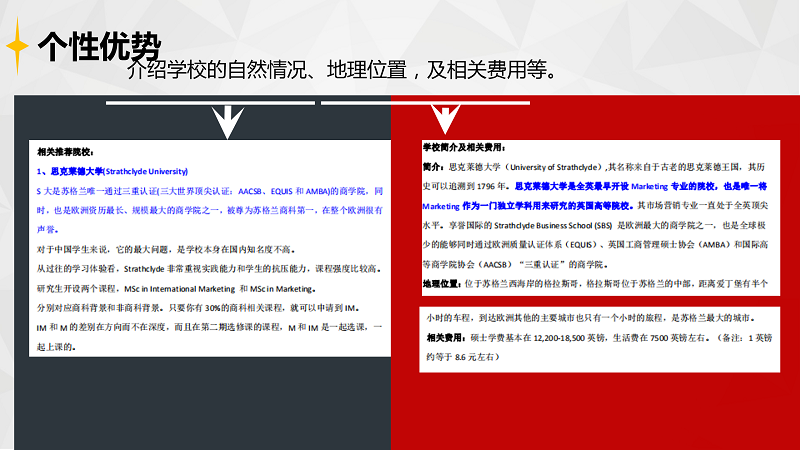Click the blue heading "1、思克莱德大学(Strathclyde University)"
Image resolution: width=800 pixels, height=450 pixels.
[x=112, y=171]
